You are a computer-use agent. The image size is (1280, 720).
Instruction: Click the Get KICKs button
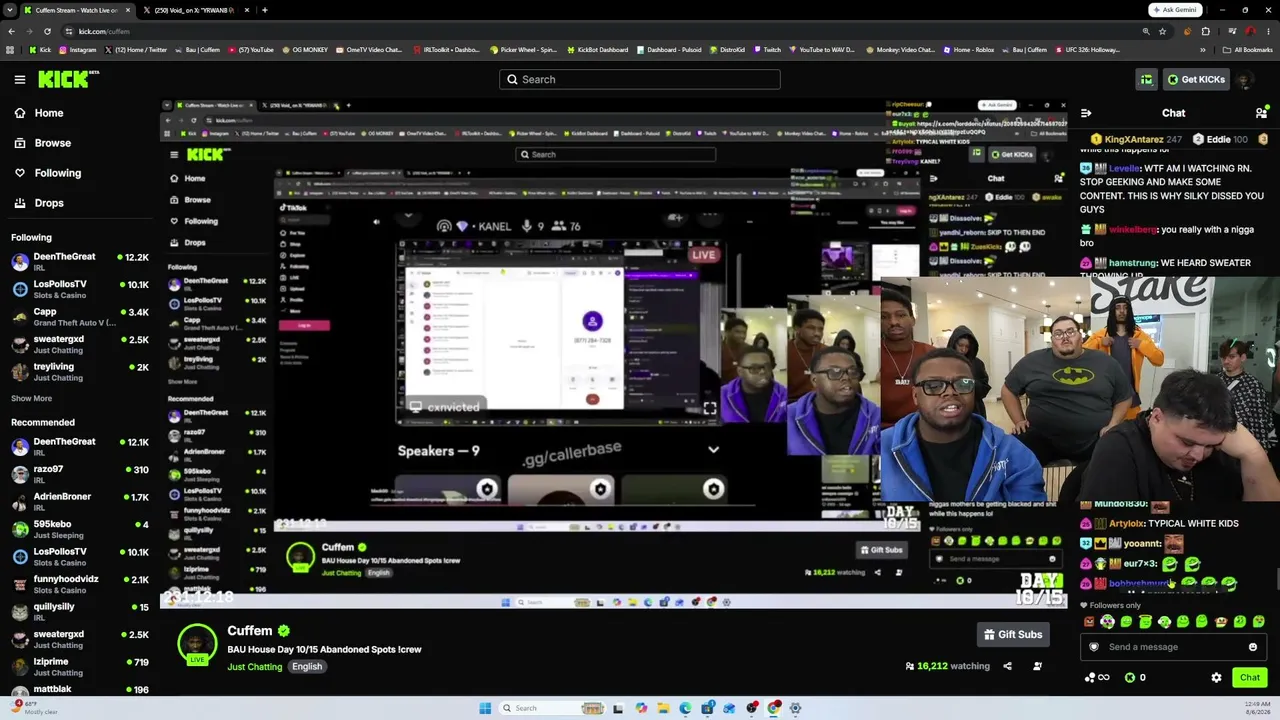point(1194,79)
